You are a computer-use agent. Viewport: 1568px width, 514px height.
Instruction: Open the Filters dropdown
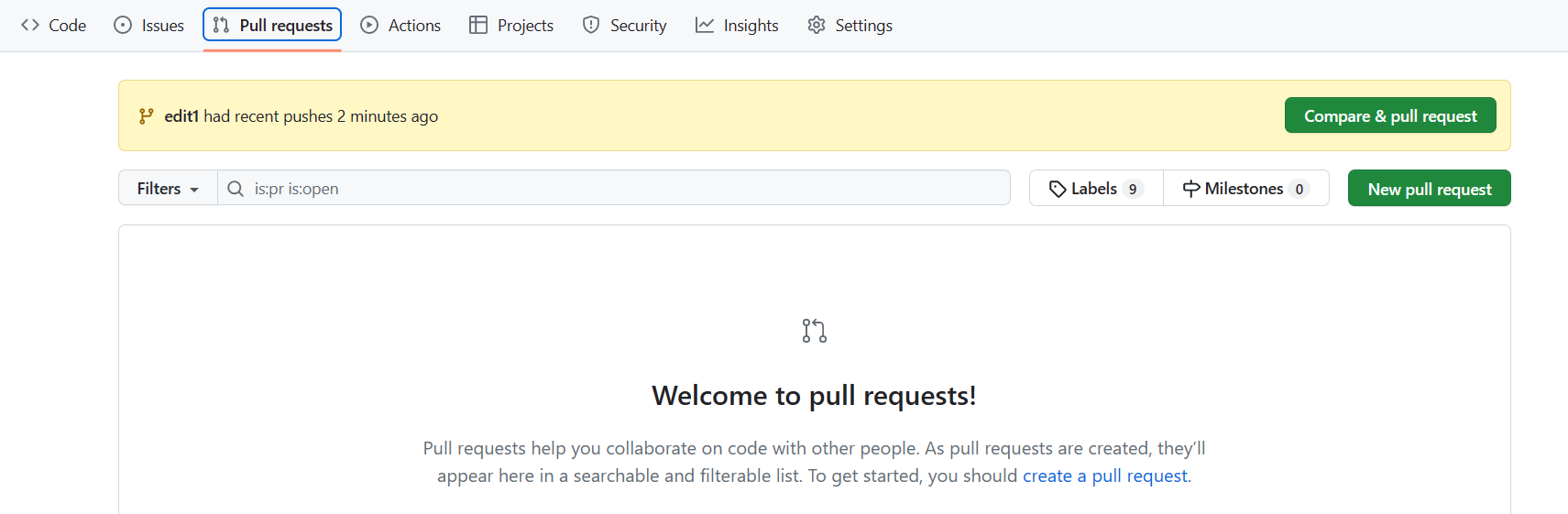168,189
